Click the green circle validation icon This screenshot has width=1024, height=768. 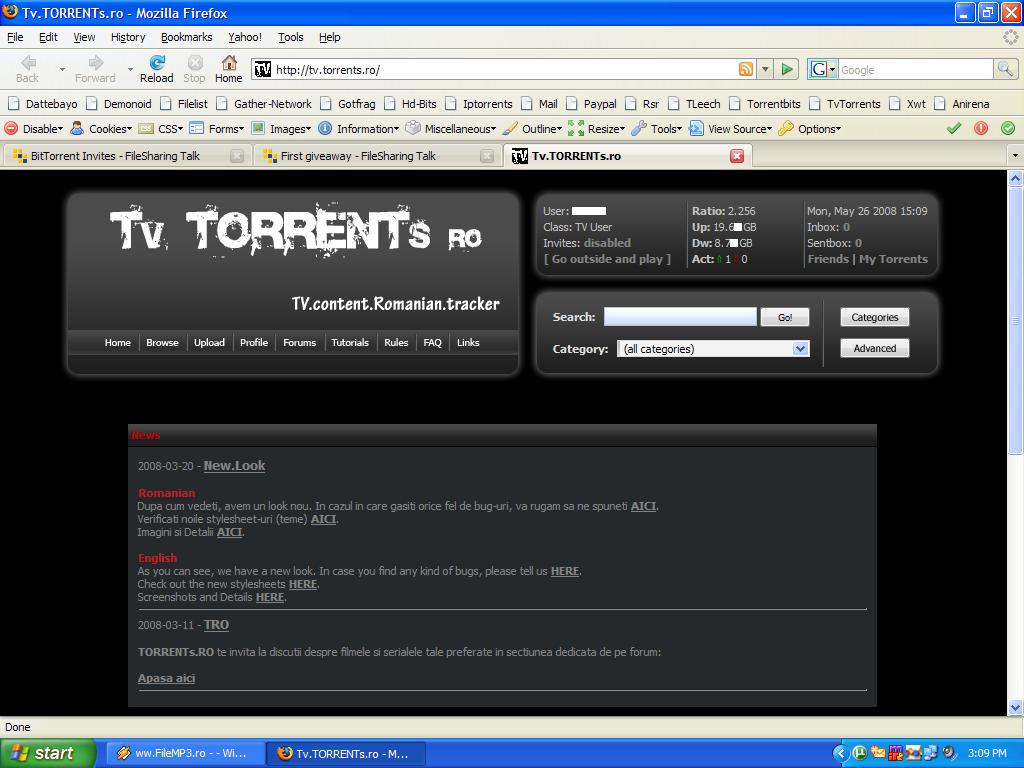click(x=1008, y=129)
